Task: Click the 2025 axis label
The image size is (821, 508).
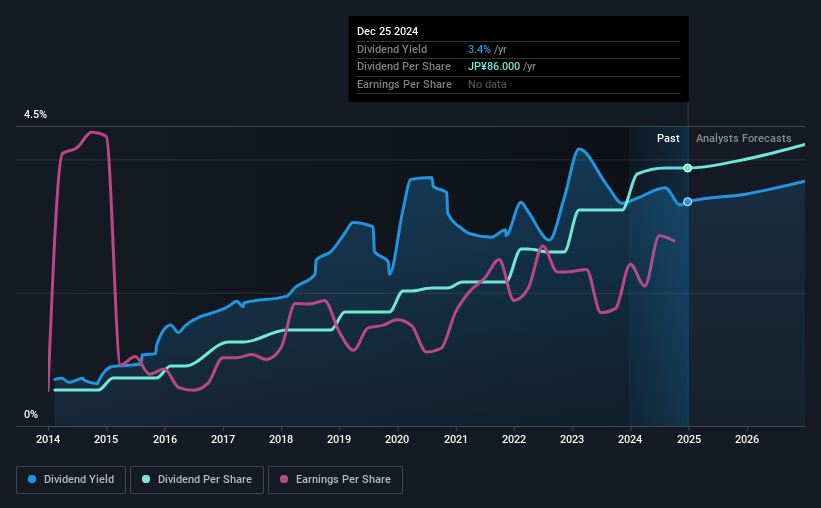Action: click(689, 439)
